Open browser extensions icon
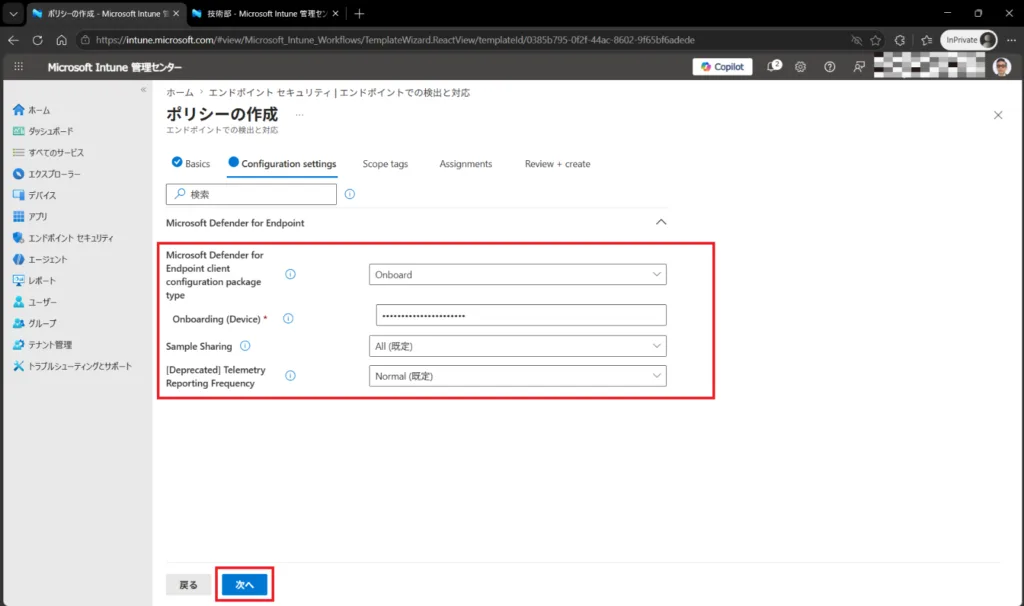Viewport: 1024px width, 606px height. point(900,40)
